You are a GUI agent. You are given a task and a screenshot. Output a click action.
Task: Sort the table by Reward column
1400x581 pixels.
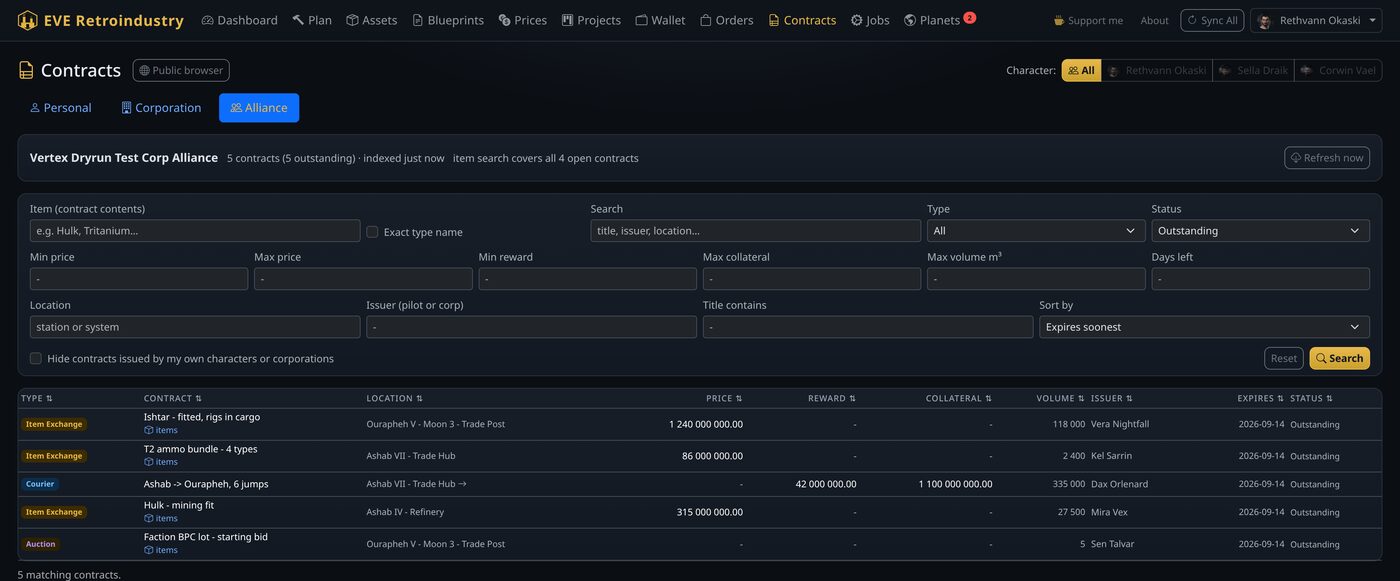[x=832, y=398]
